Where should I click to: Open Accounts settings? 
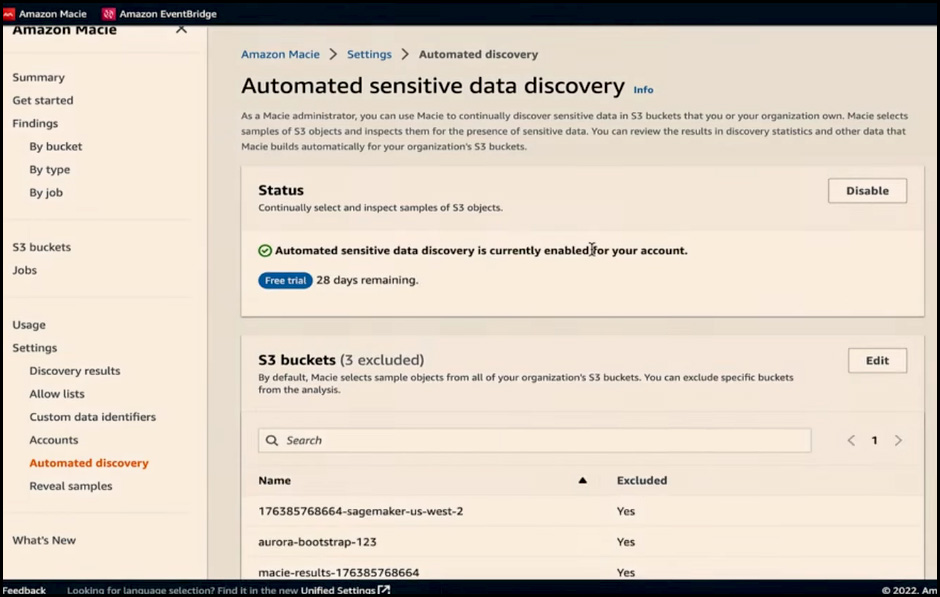click(x=53, y=440)
